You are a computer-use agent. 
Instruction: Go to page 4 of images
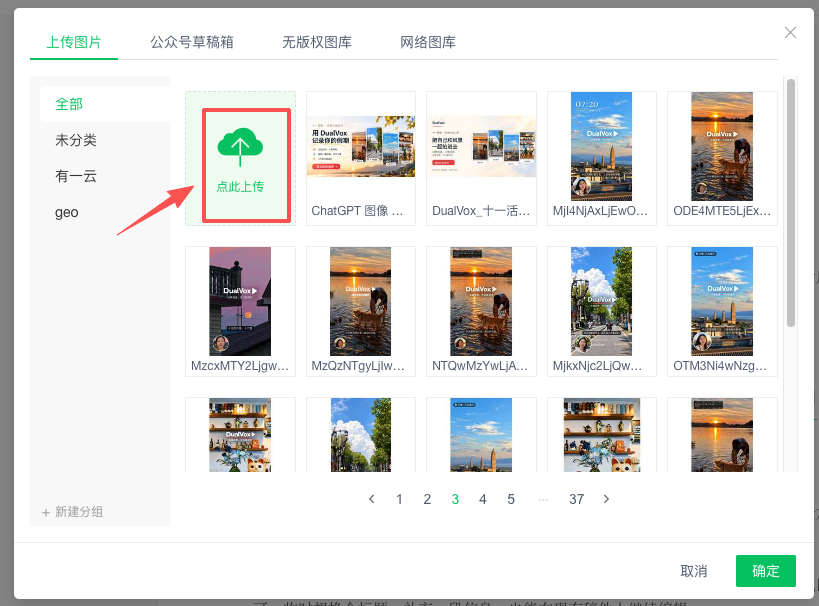click(x=483, y=499)
